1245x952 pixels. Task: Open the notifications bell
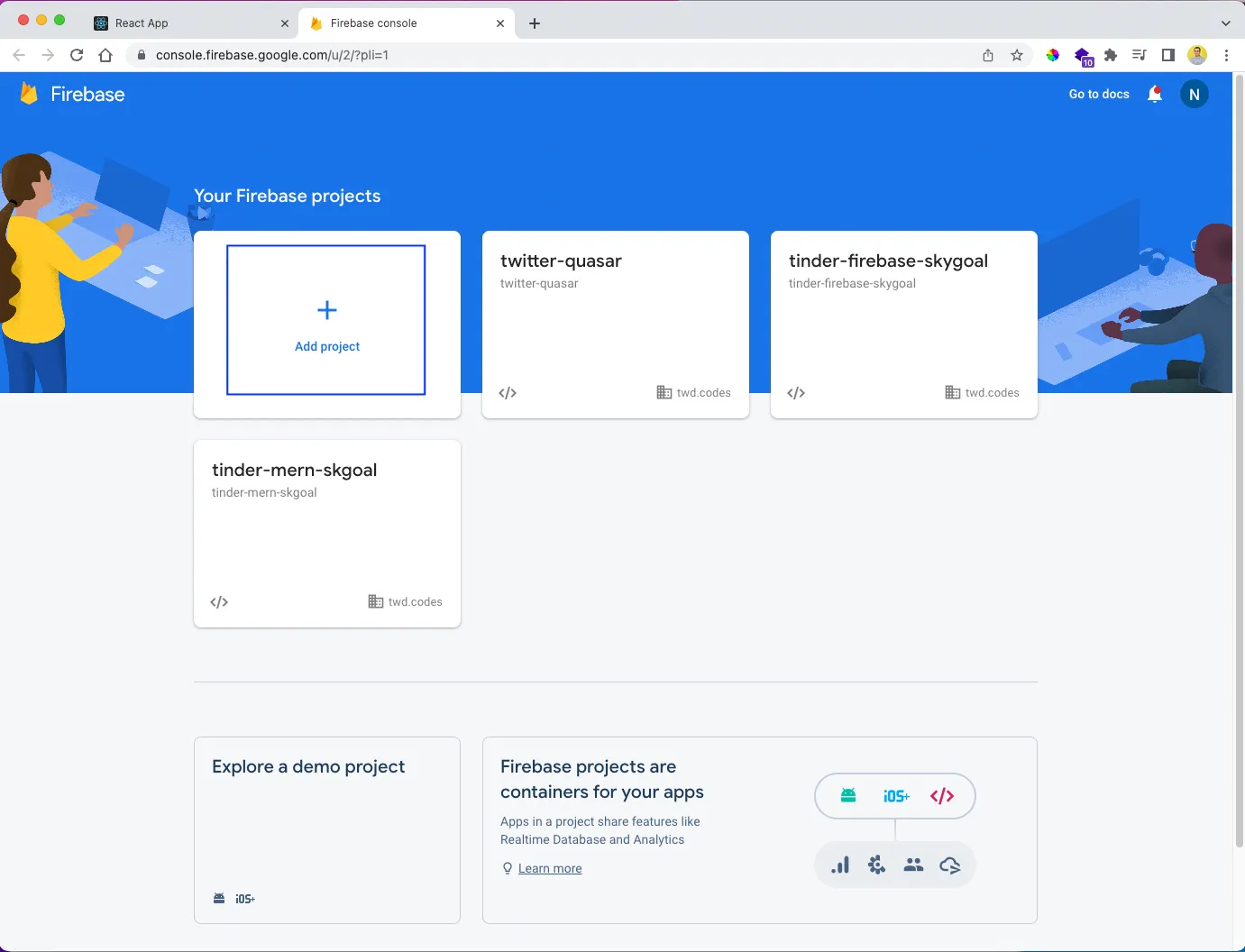(1155, 94)
